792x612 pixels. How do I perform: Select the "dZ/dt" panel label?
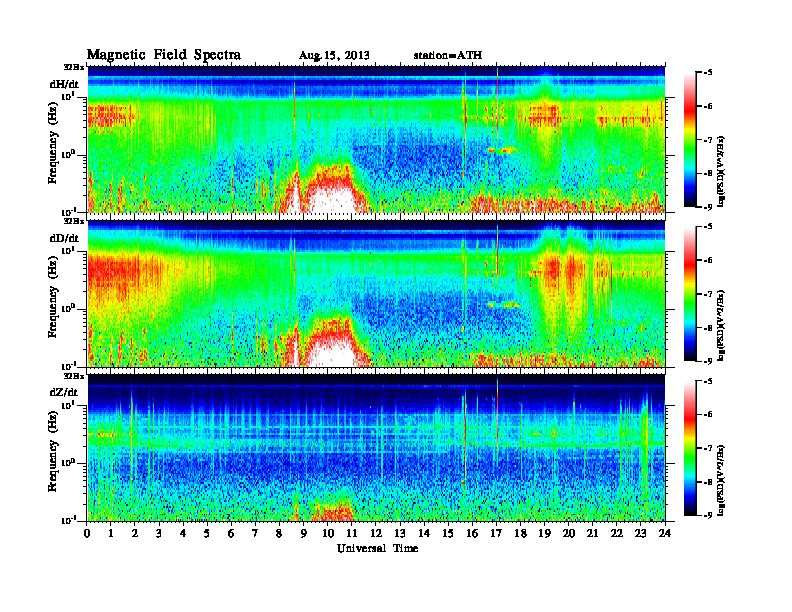(x=64, y=392)
